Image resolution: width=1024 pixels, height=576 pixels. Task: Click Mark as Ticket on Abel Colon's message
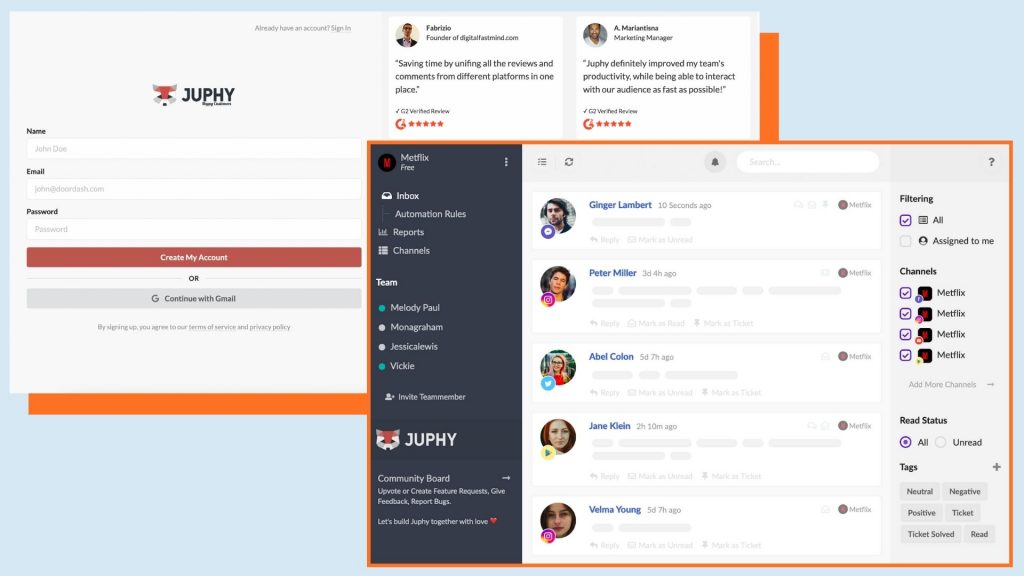click(x=731, y=392)
